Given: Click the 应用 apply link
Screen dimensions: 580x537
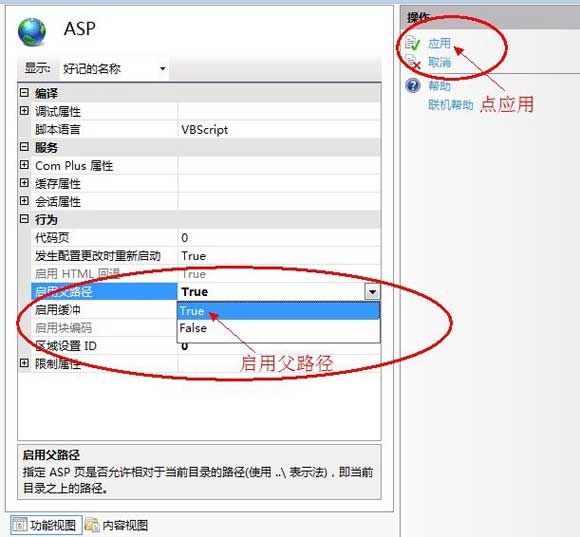Looking at the screenshot, I should (x=439, y=43).
